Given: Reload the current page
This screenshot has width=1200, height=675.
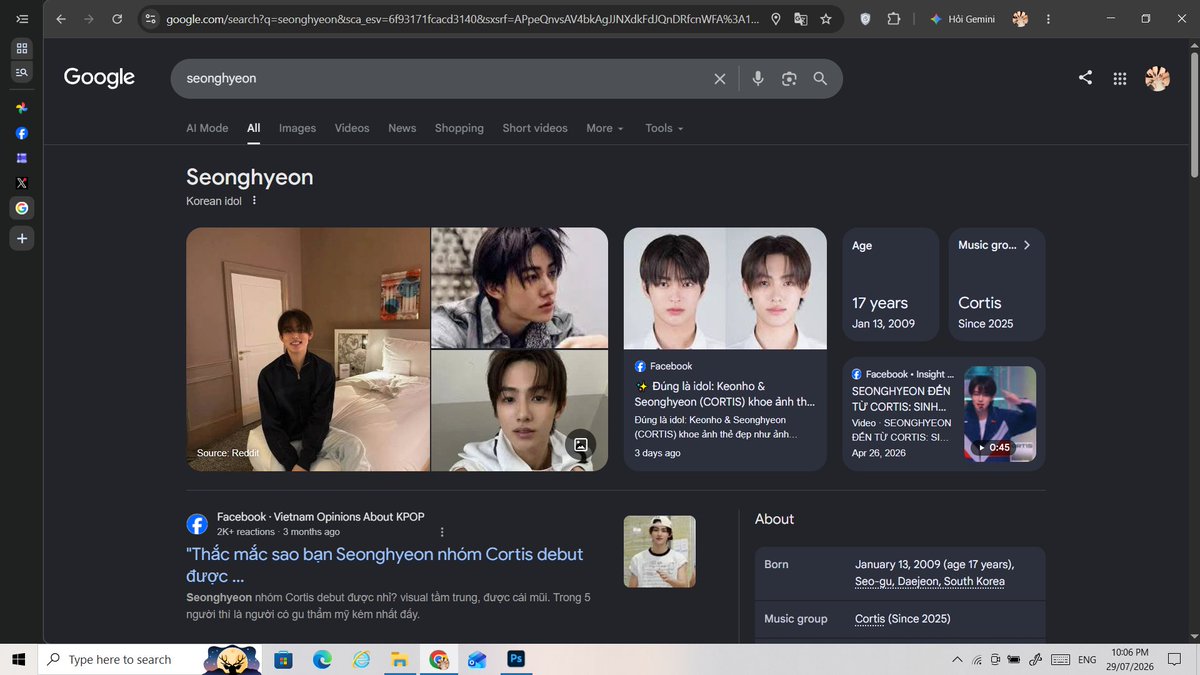Looking at the screenshot, I should pos(117,19).
